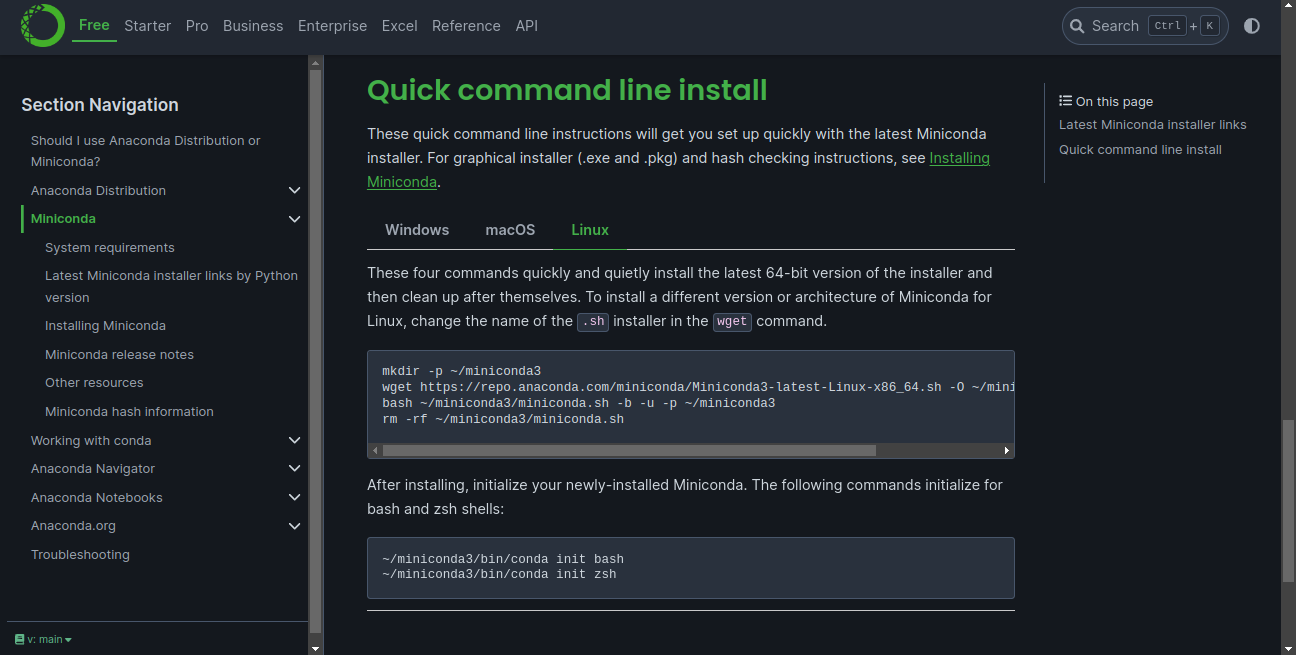Open the Business top nav item
The width and height of the screenshot is (1296, 655).
click(253, 26)
